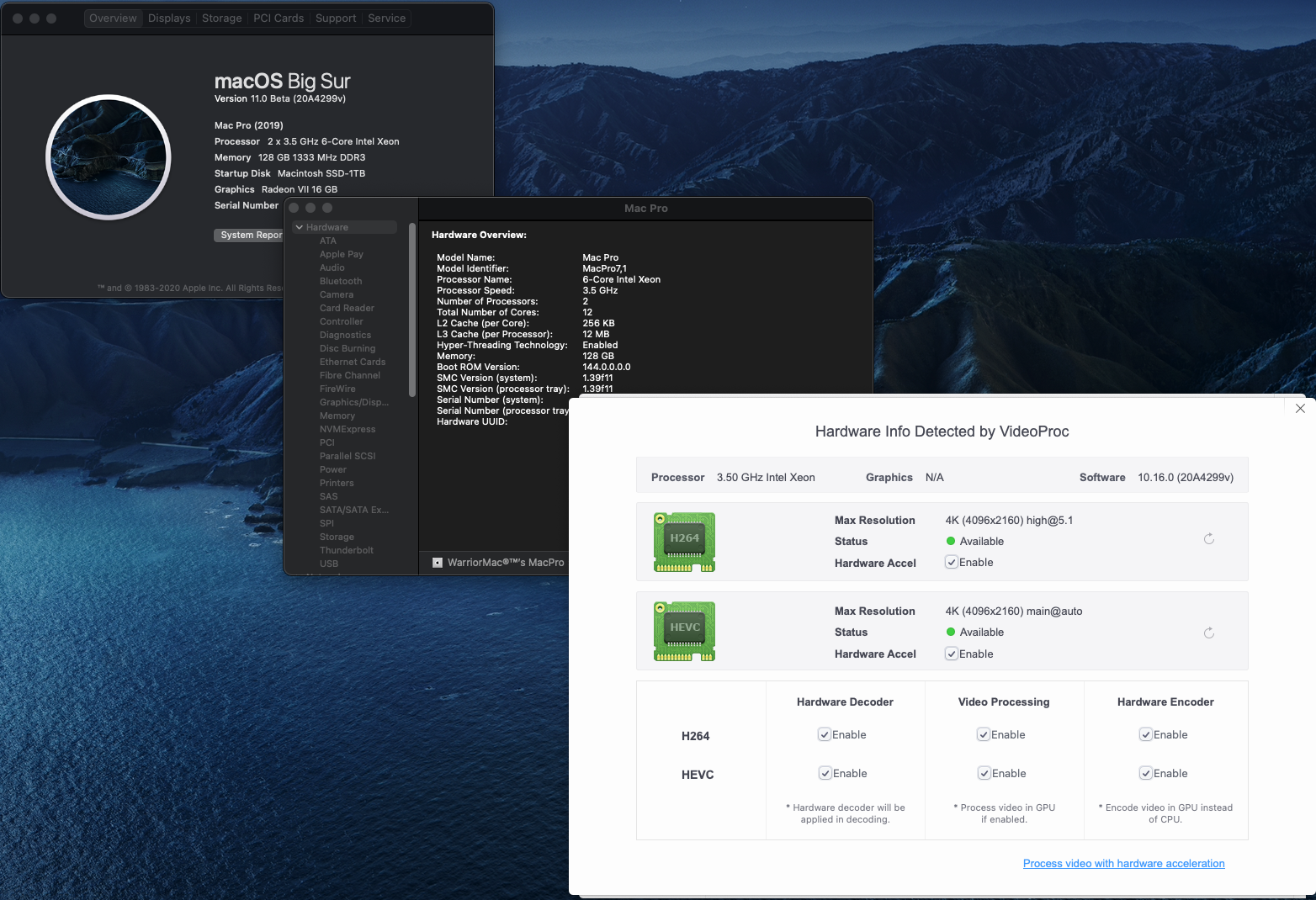Toggle HEVC Hardware Accel Enable checkbox
Screen dimensions: 1316x900
(x=952, y=654)
